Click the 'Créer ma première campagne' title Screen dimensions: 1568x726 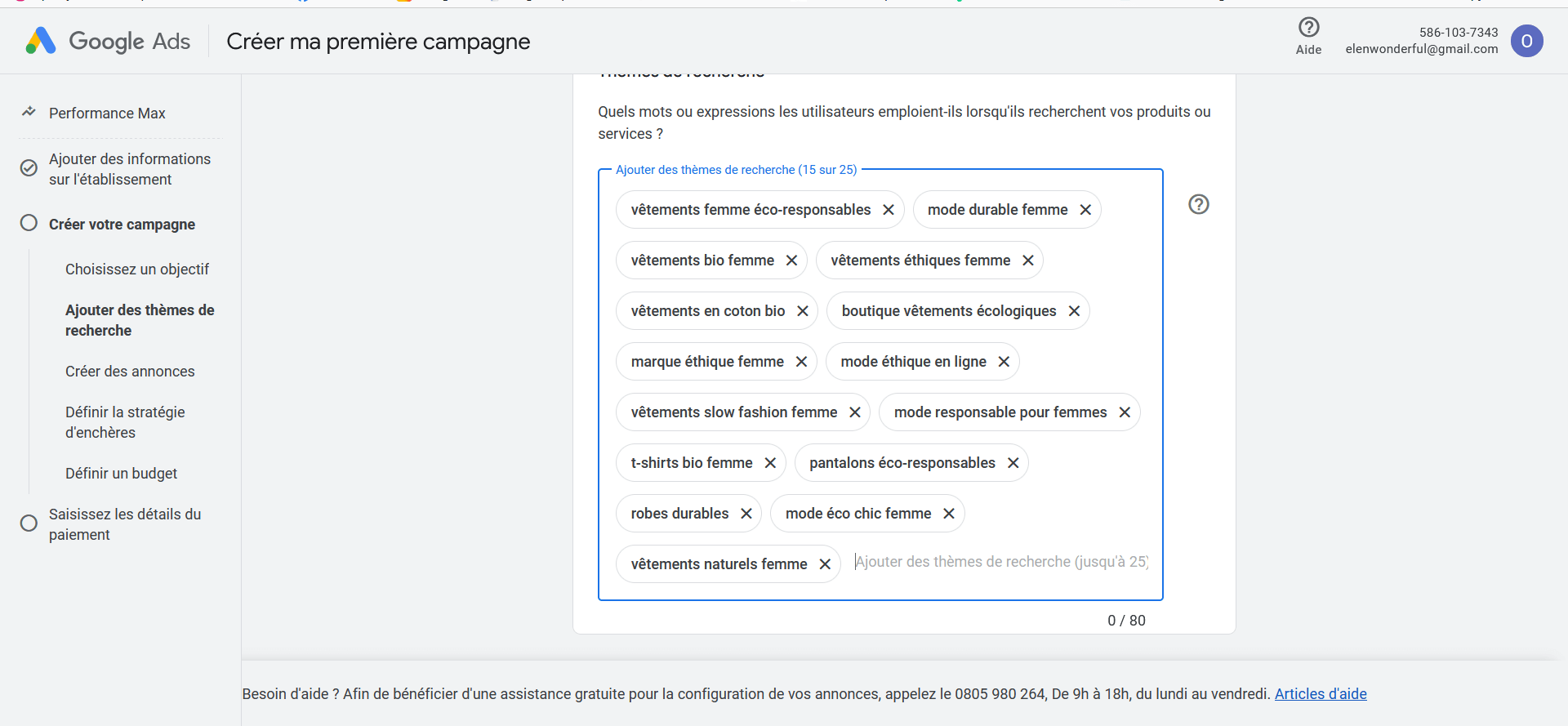[x=378, y=42]
